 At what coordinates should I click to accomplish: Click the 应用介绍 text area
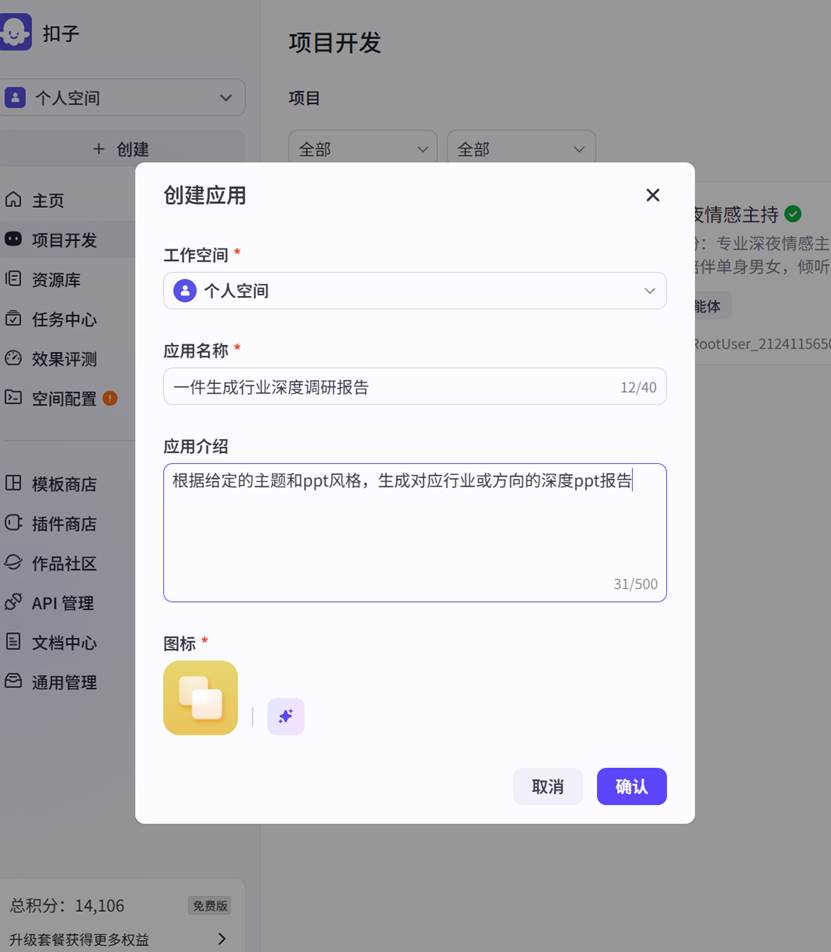pos(415,532)
